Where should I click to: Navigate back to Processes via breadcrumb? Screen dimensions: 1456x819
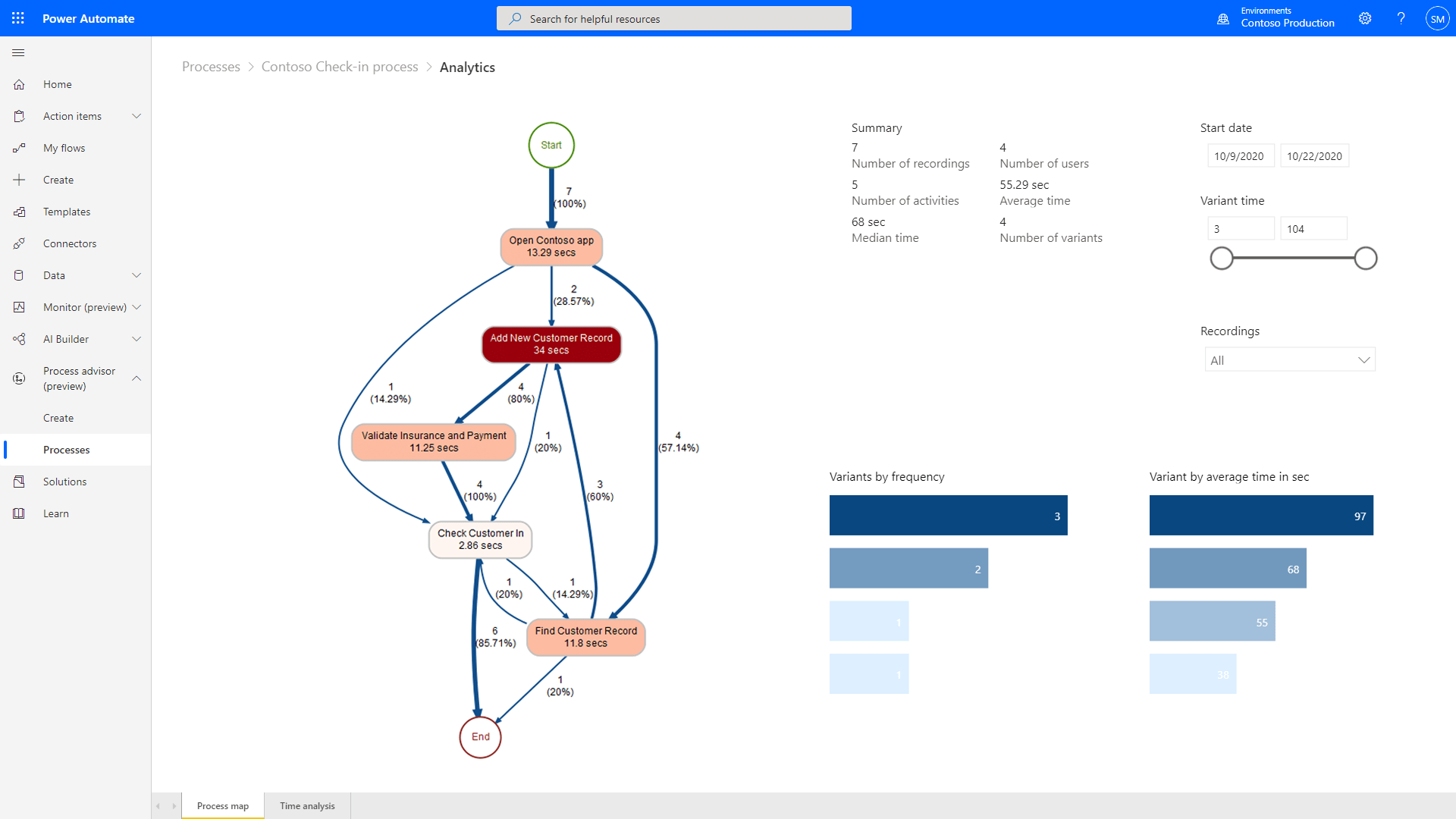tap(211, 67)
